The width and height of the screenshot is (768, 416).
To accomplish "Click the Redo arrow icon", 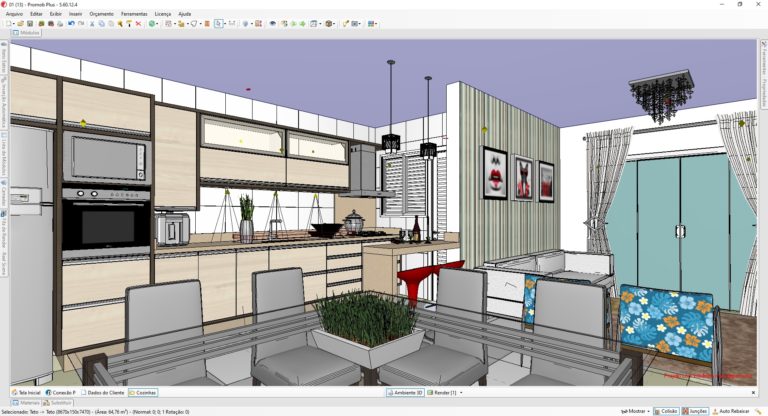I will pos(80,23).
